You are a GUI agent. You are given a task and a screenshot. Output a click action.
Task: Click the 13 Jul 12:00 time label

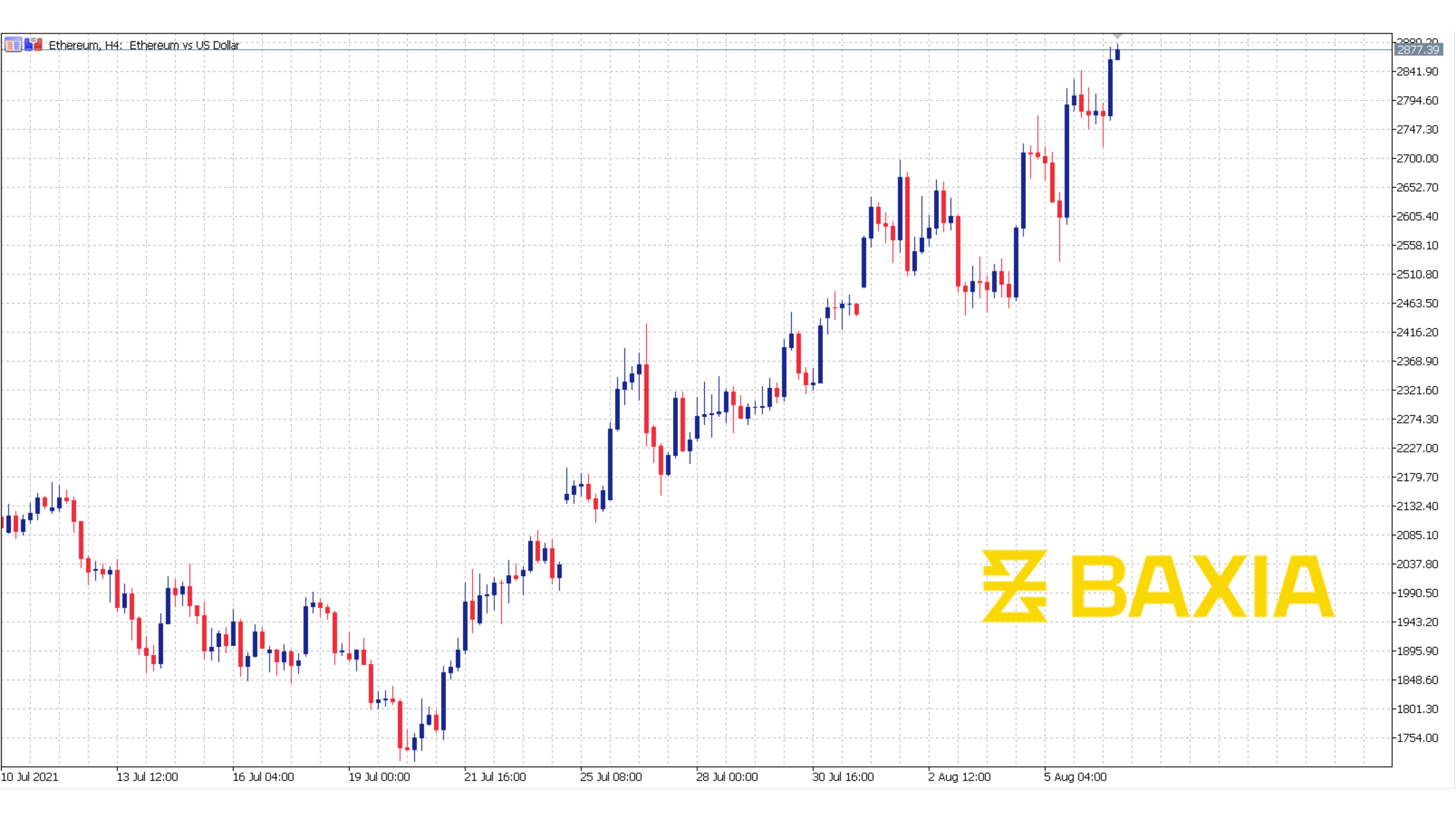[147, 777]
